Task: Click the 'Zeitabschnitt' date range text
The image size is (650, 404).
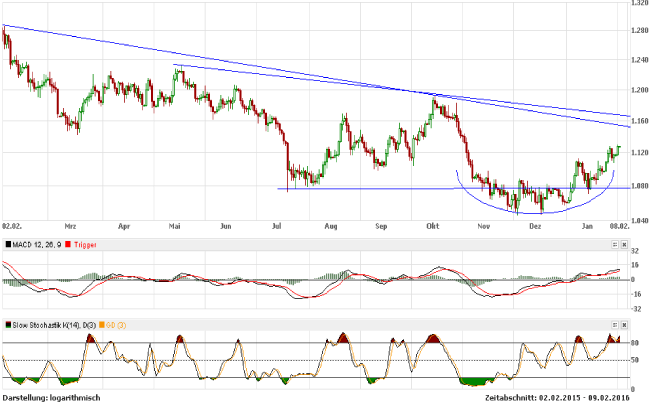Action: click(x=558, y=397)
